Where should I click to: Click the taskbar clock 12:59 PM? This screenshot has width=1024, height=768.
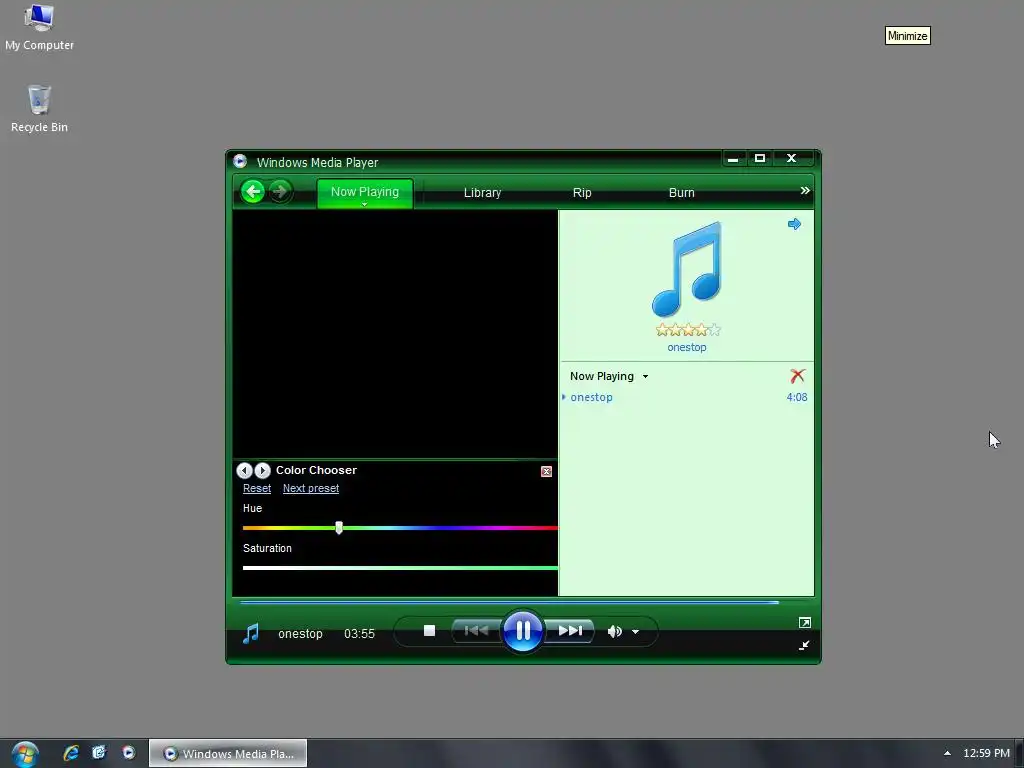[x=986, y=754]
